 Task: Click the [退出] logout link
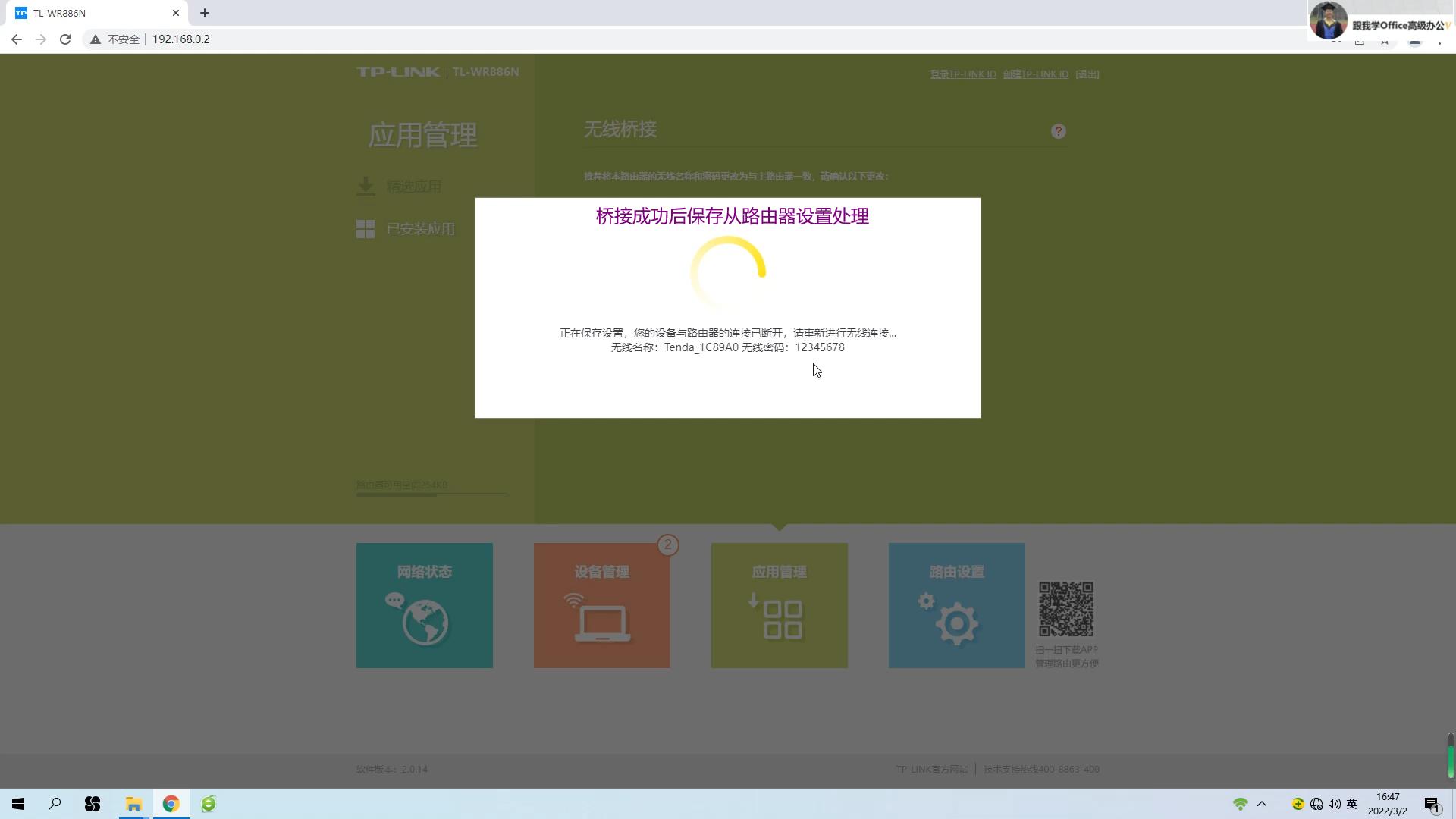tap(1087, 74)
